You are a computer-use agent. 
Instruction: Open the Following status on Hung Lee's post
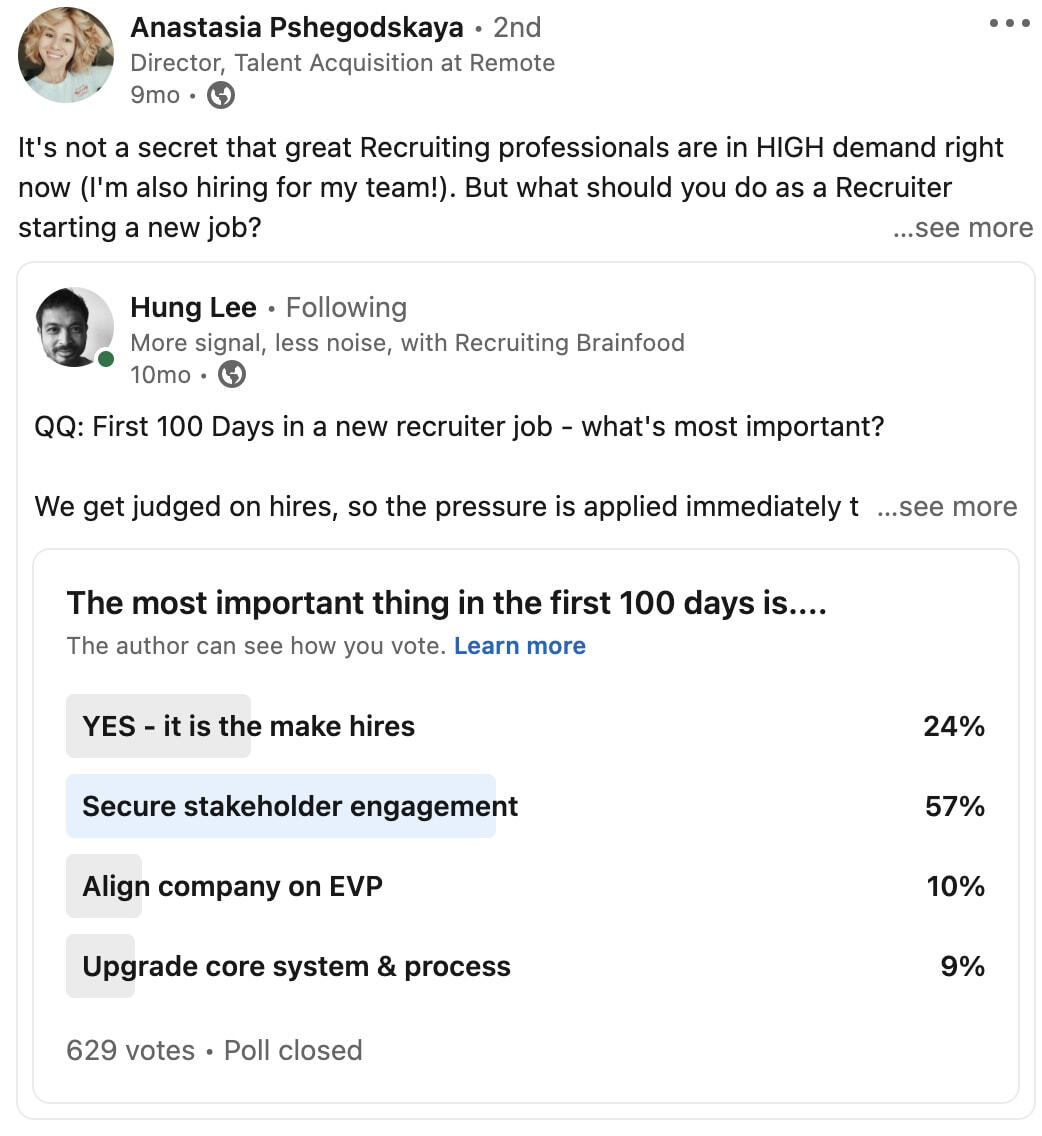coord(346,308)
